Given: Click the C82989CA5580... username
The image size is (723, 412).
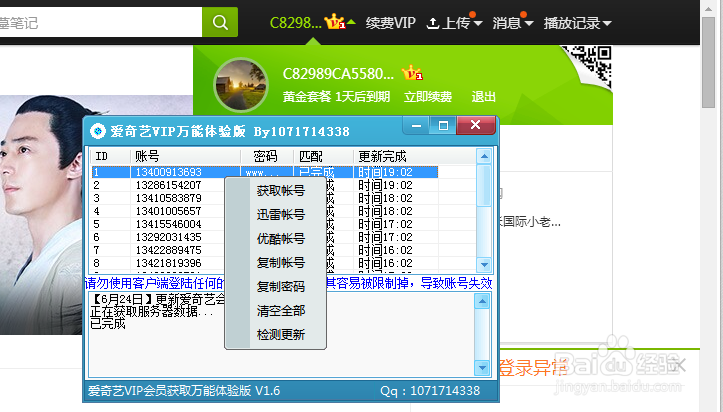Looking at the screenshot, I should [x=338, y=74].
